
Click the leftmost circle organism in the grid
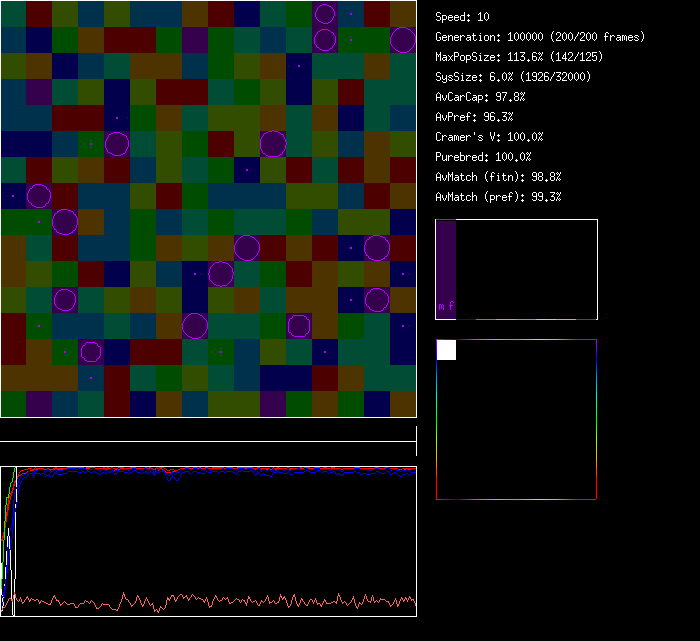pos(39,196)
